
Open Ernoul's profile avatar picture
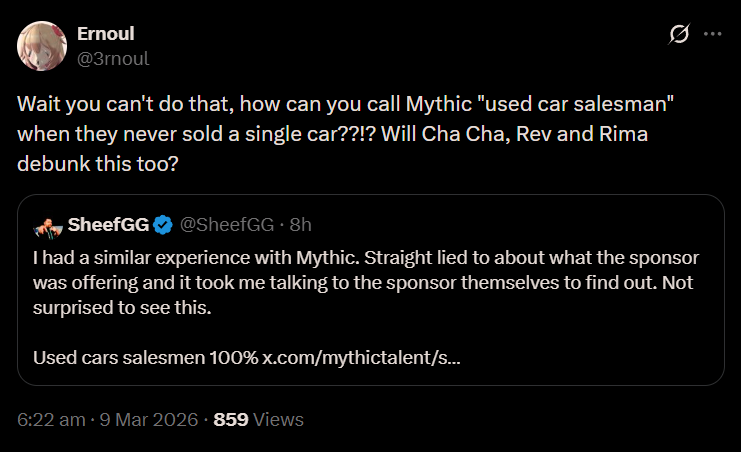point(42,45)
